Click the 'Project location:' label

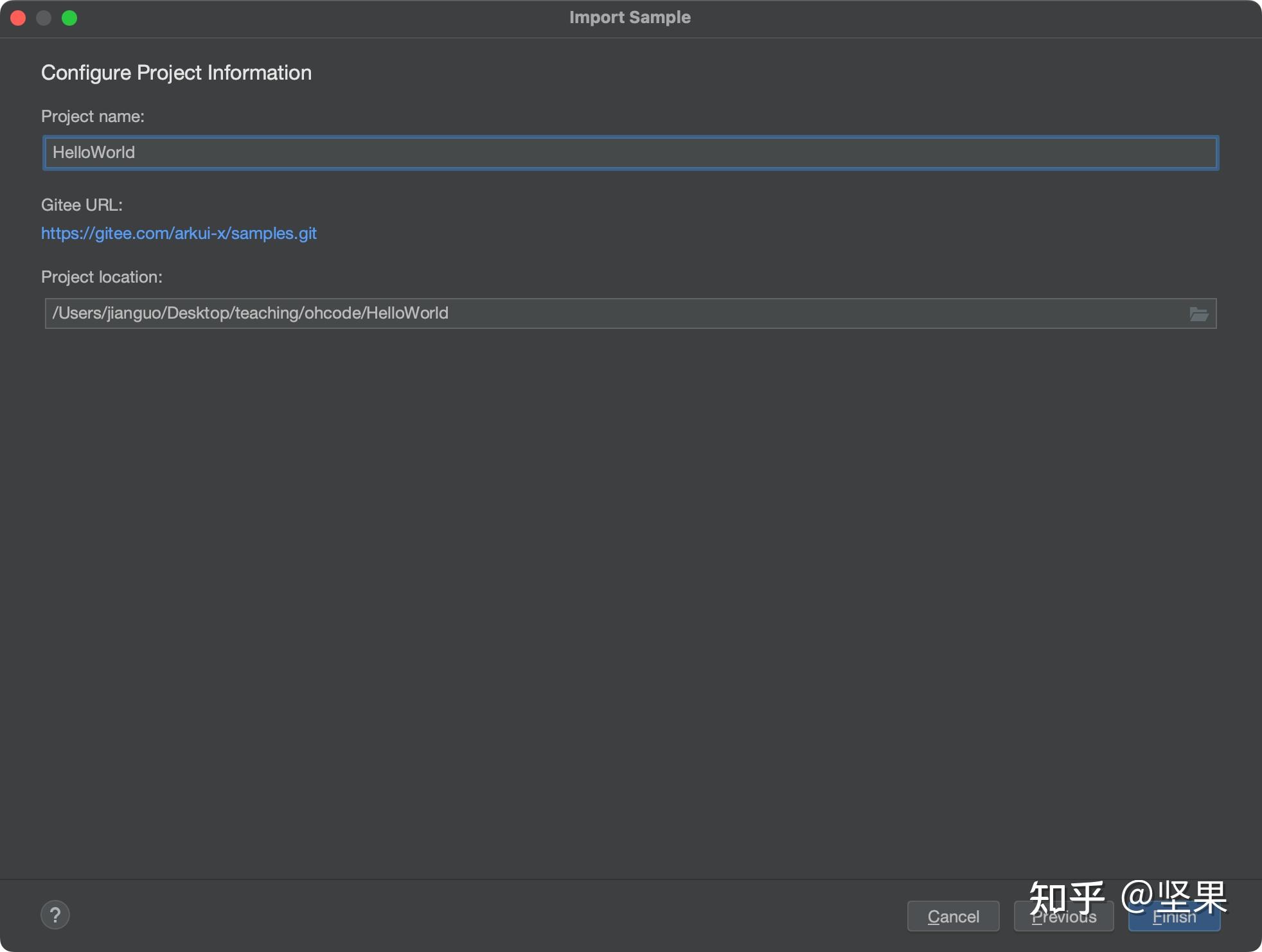pos(102,277)
